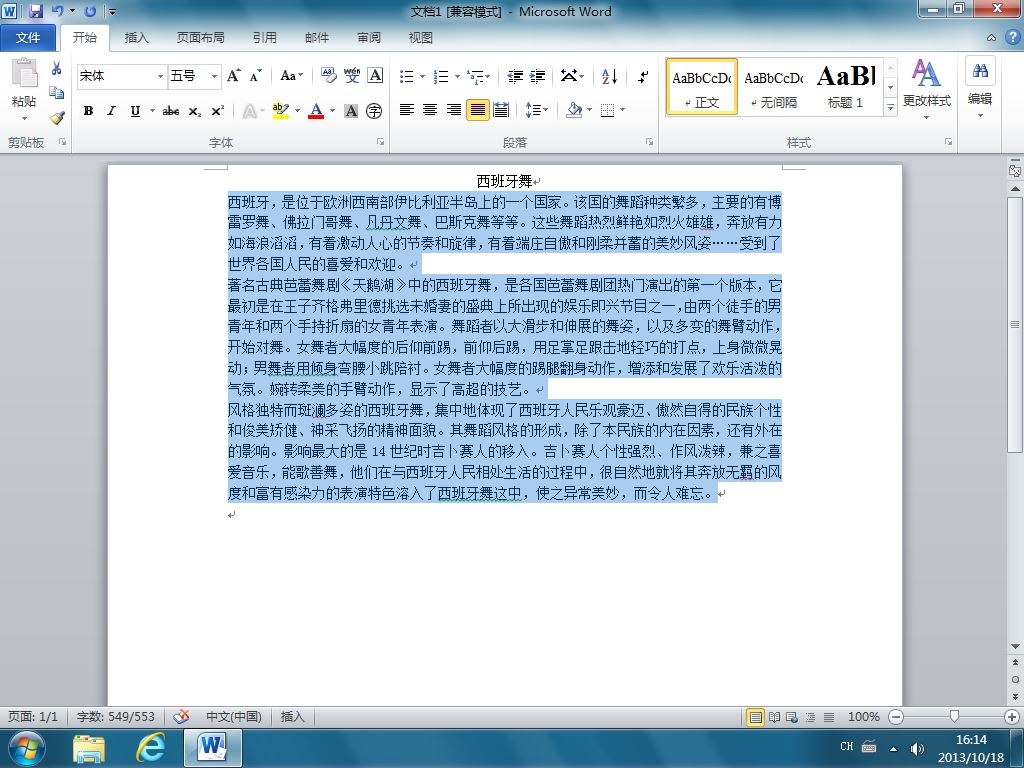Click the Paste clipboard icon
This screenshot has width=1024, height=768.
point(24,73)
